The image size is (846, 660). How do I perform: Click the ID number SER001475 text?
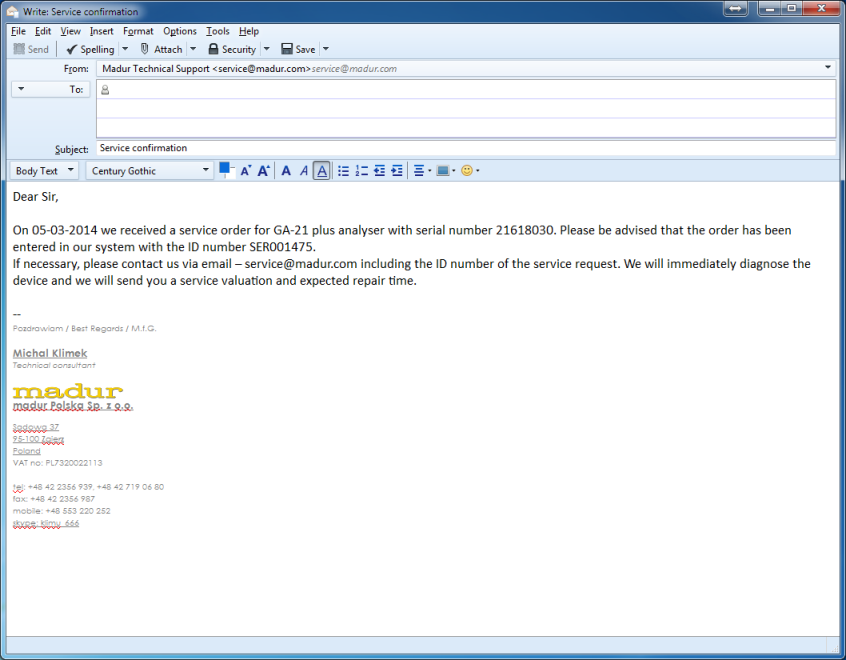[281, 247]
